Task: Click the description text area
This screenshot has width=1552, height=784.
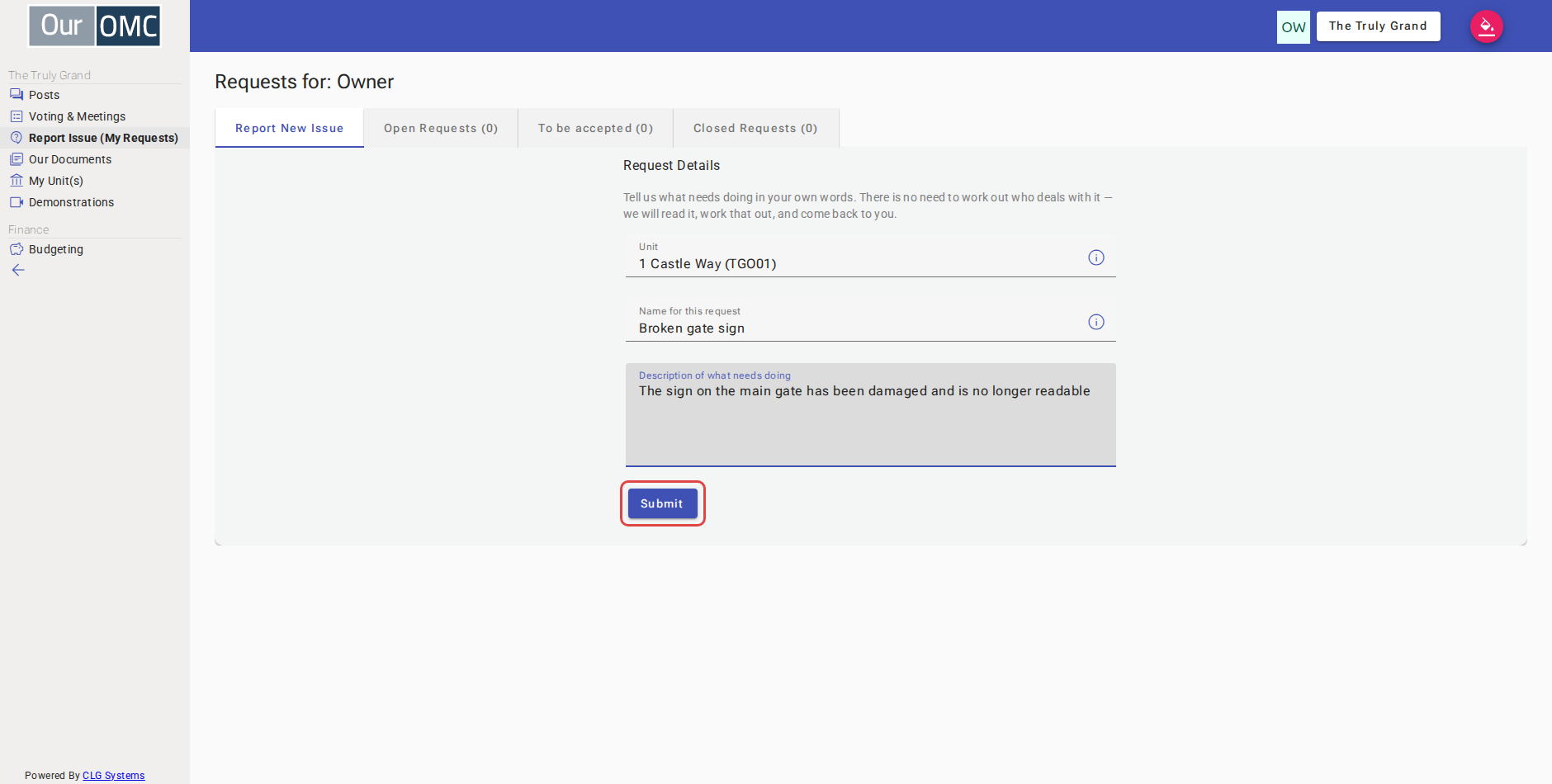Action: point(871,415)
